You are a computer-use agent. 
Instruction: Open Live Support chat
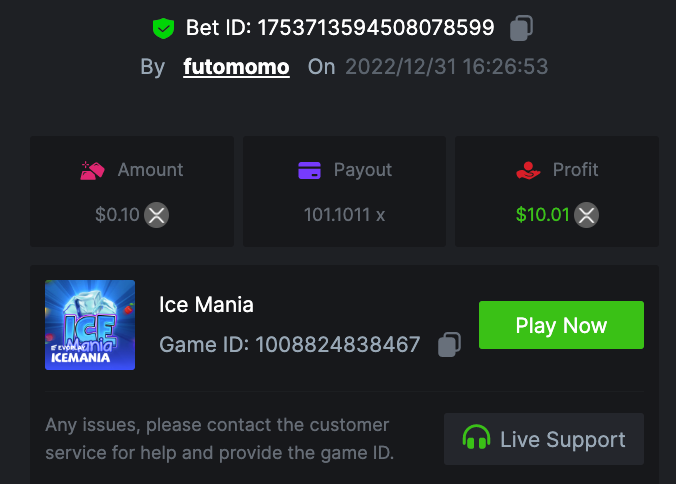tap(544, 439)
